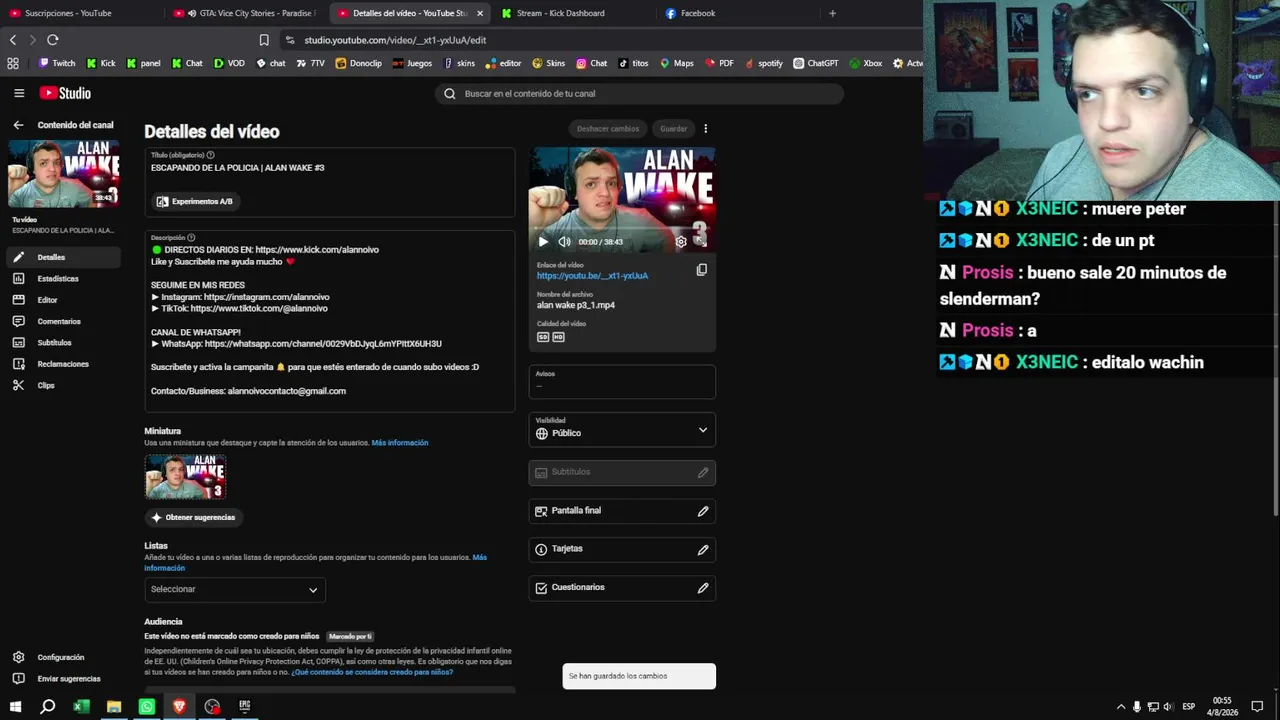The image size is (1280, 720).
Task: Switch to the GTA: Vice City Stories tab
Action: pyautogui.click(x=245, y=13)
